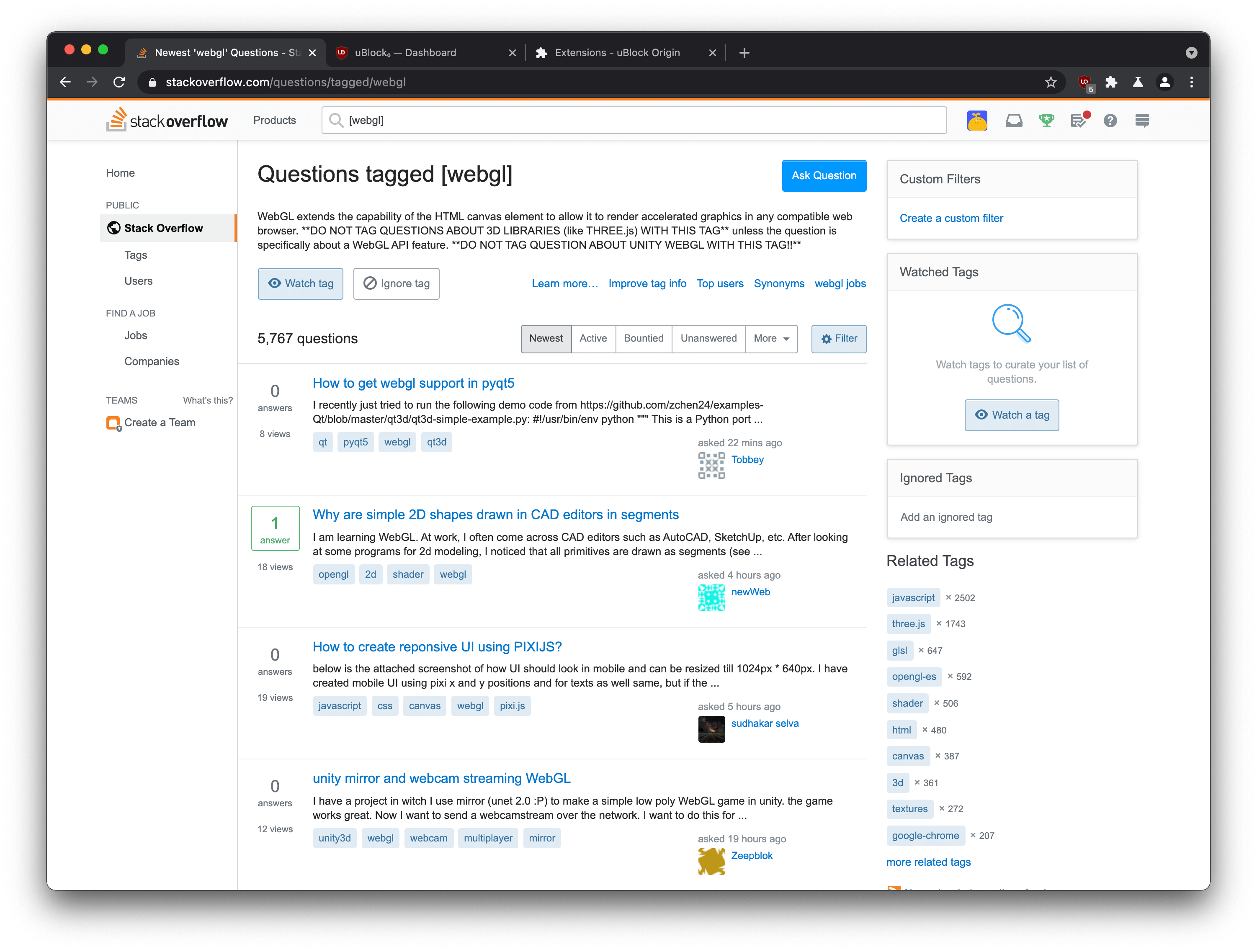Screen dimensions: 1257x952
Task: Select the Active sort tab
Action: [x=593, y=339]
